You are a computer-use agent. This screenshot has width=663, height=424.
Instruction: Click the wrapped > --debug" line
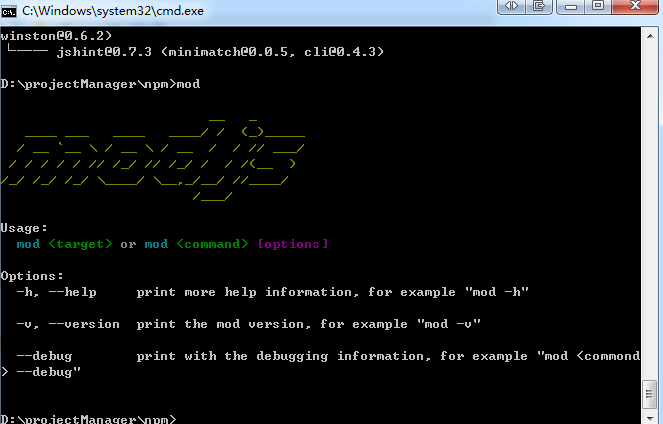40,372
